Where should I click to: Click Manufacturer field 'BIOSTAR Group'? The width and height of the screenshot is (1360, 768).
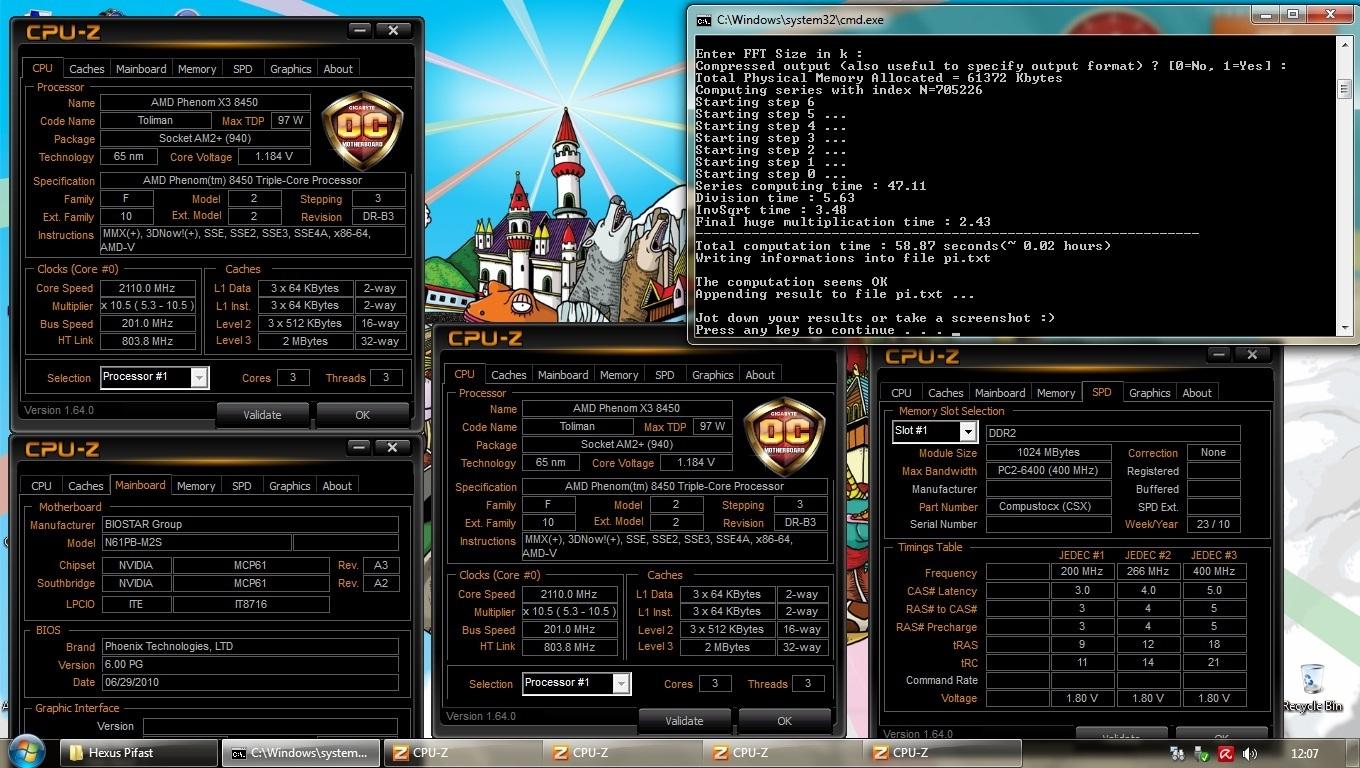[x=250, y=524]
